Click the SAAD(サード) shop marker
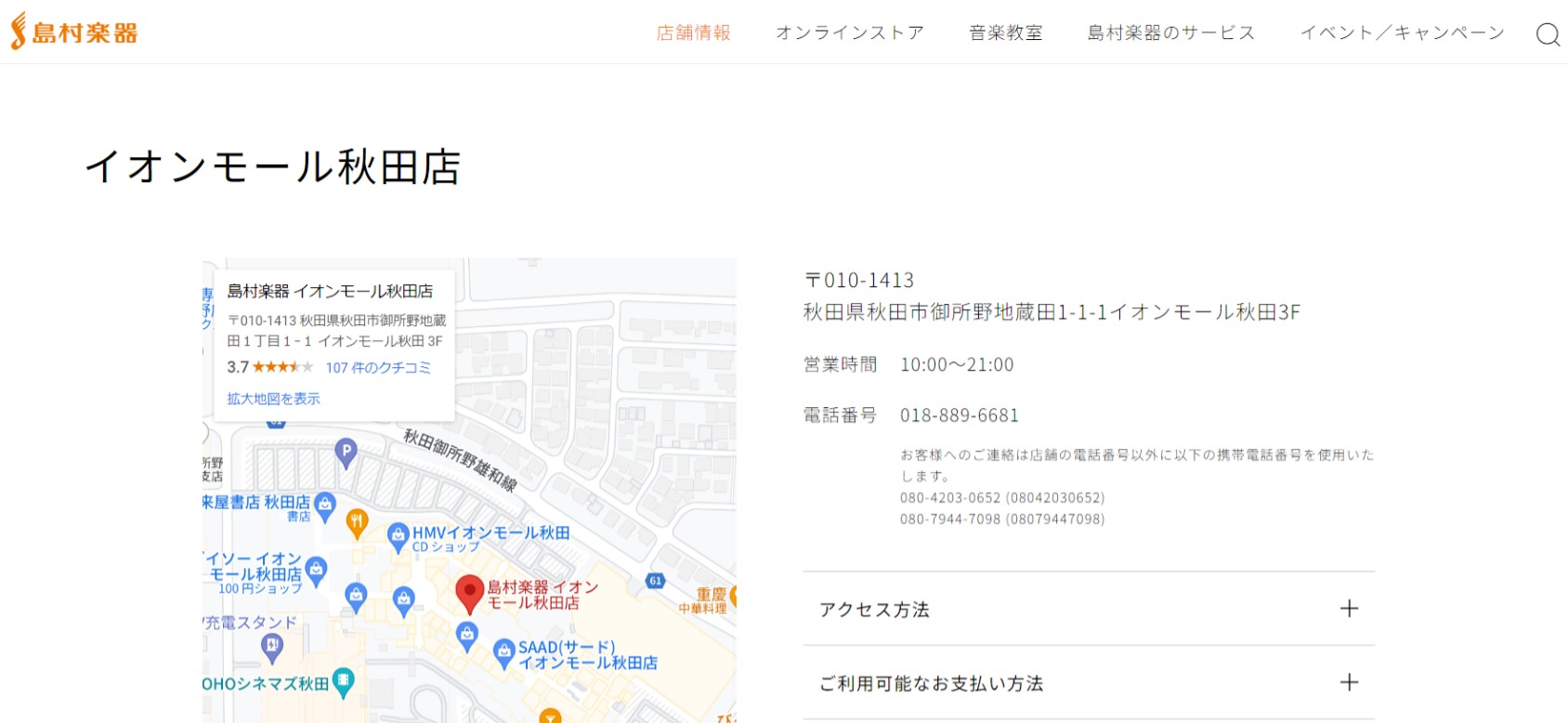 [x=503, y=652]
